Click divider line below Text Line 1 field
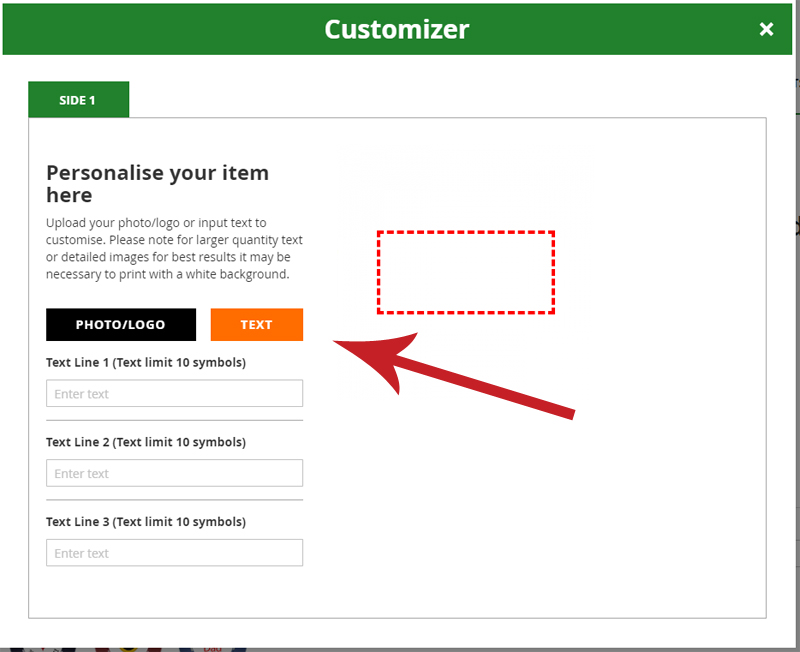 [x=174, y=420]
